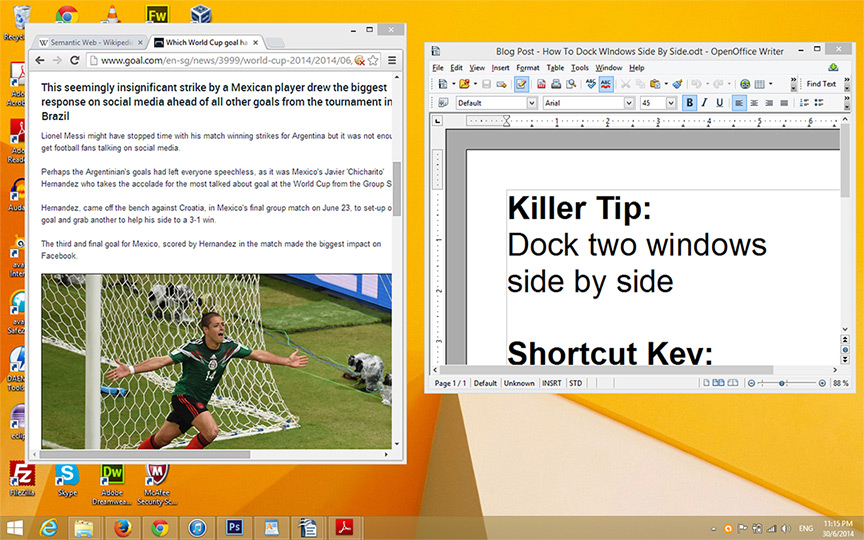Open the File menu in Writer

tap(438, 68)
